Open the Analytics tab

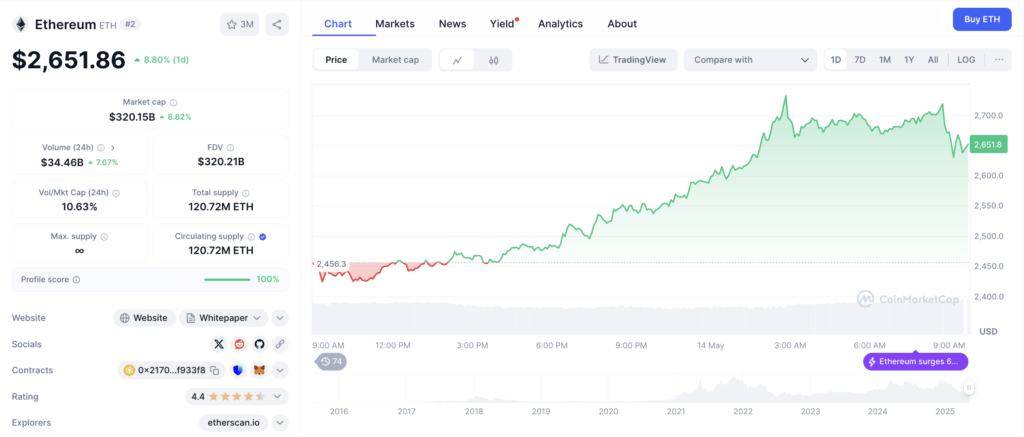[560, 24]
